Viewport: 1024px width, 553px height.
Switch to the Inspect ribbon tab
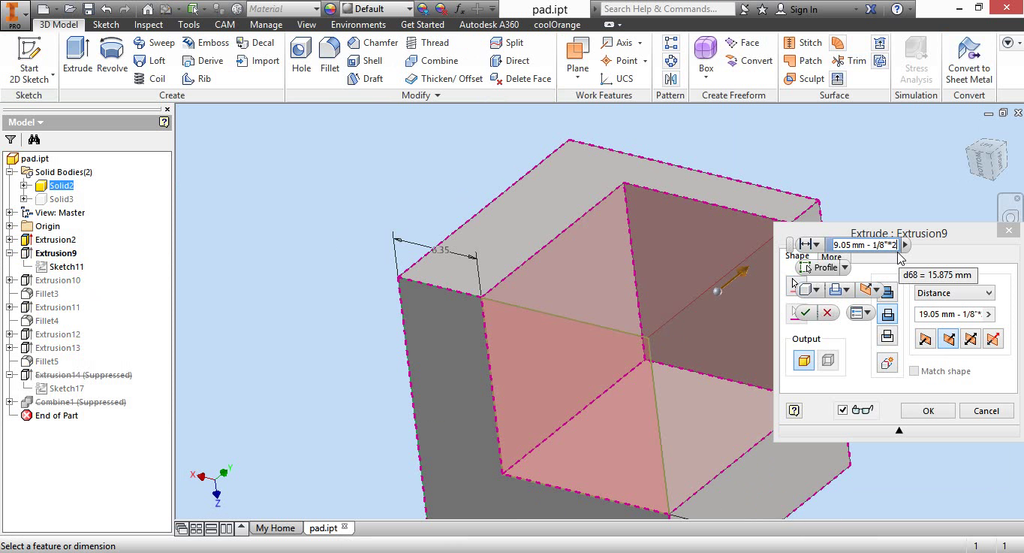pyautogui.click(x=148, y=25)
